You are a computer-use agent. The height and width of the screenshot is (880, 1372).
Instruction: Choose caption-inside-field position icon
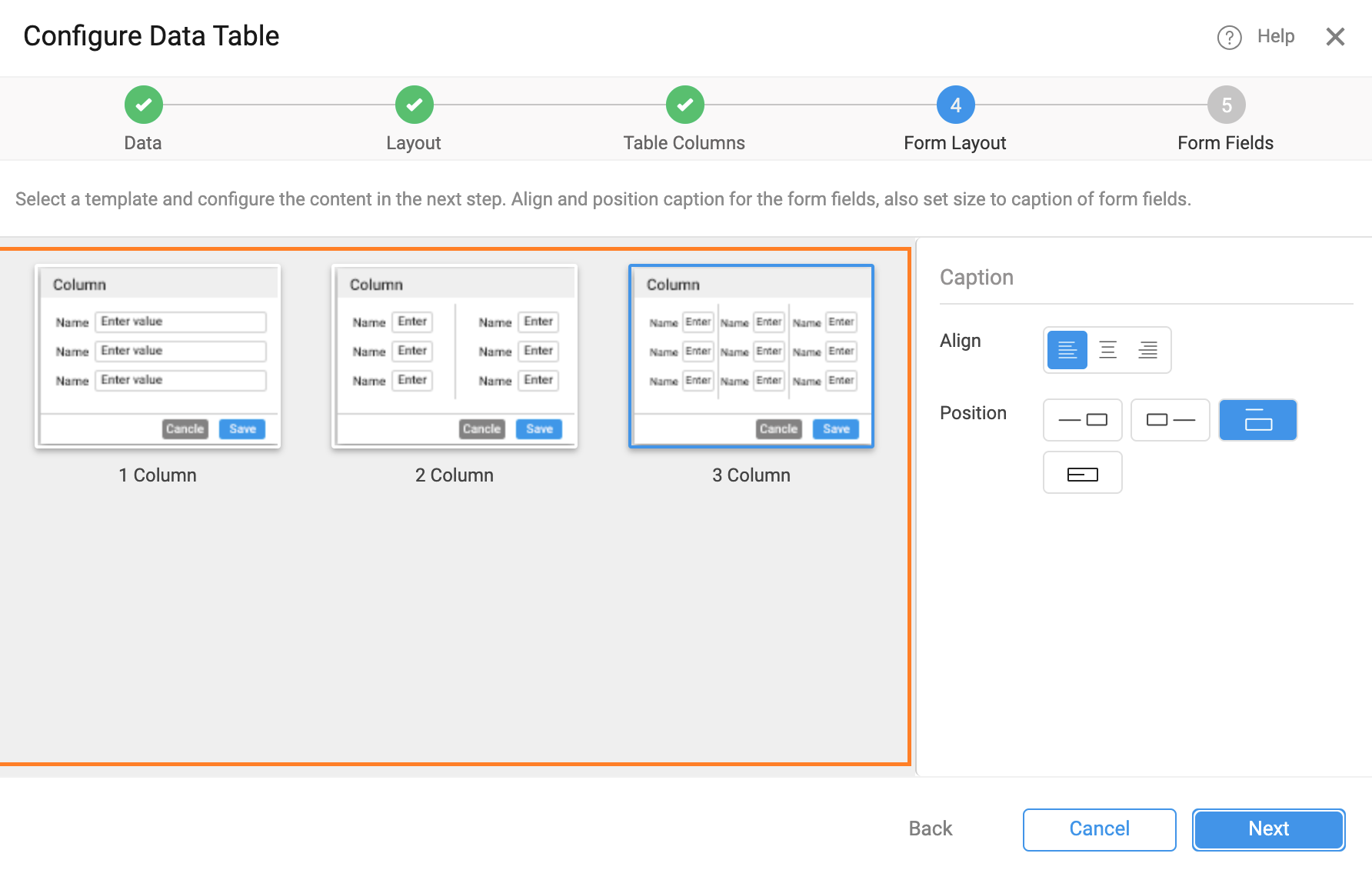pos(1082,472)
